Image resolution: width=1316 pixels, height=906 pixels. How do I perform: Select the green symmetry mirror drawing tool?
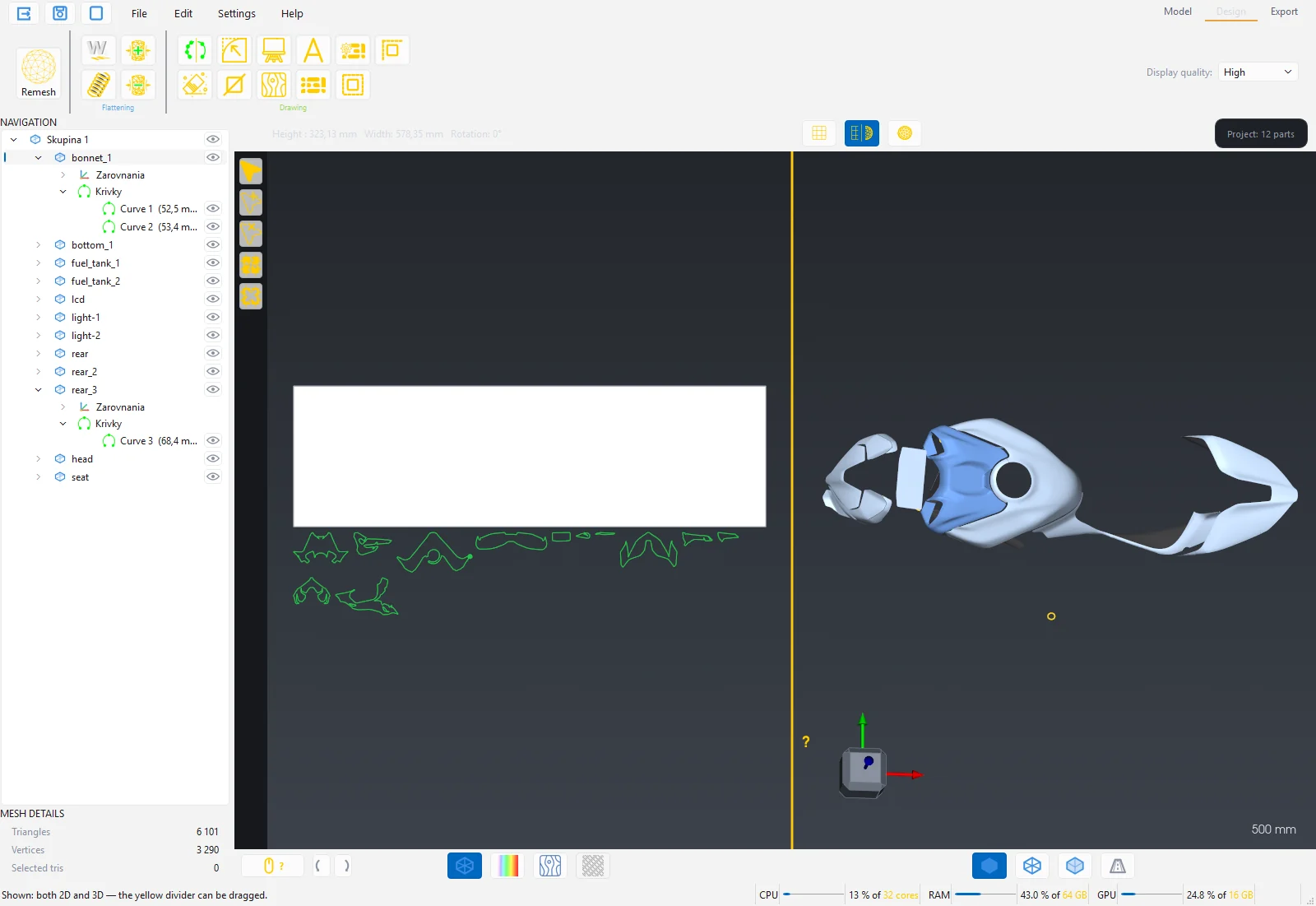(195, 50)
